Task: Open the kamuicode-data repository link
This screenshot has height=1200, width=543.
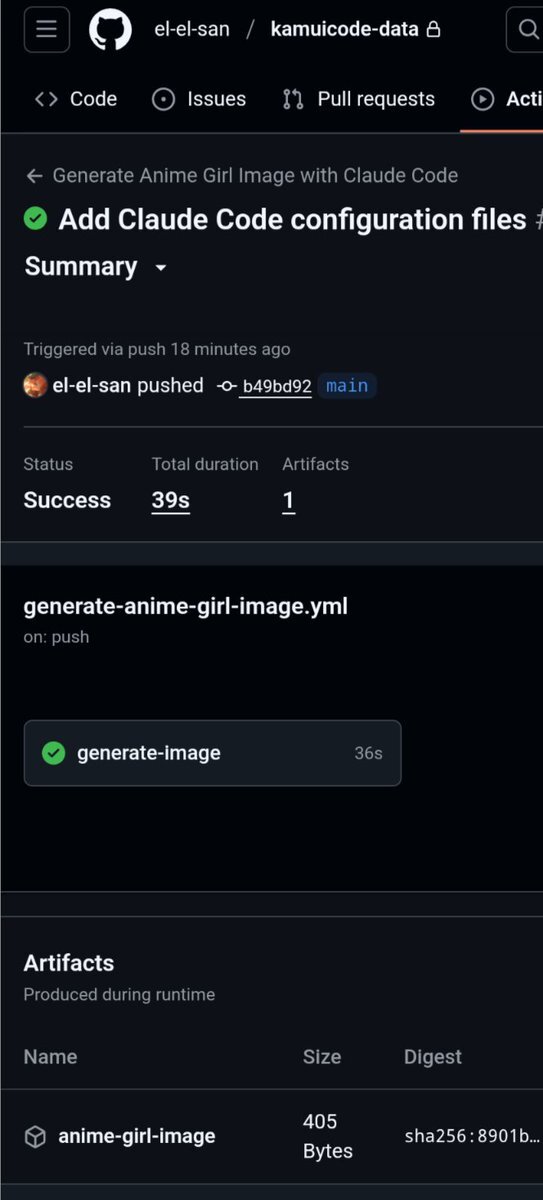Action: [x=345, y=29]
